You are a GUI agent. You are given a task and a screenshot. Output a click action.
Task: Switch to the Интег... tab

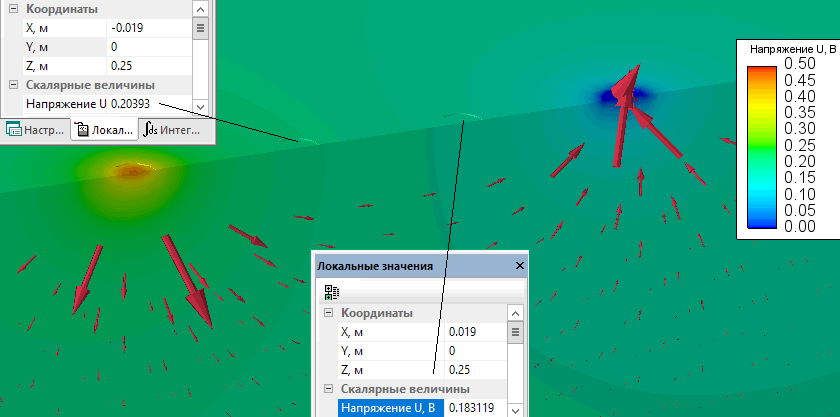[172, 130]
